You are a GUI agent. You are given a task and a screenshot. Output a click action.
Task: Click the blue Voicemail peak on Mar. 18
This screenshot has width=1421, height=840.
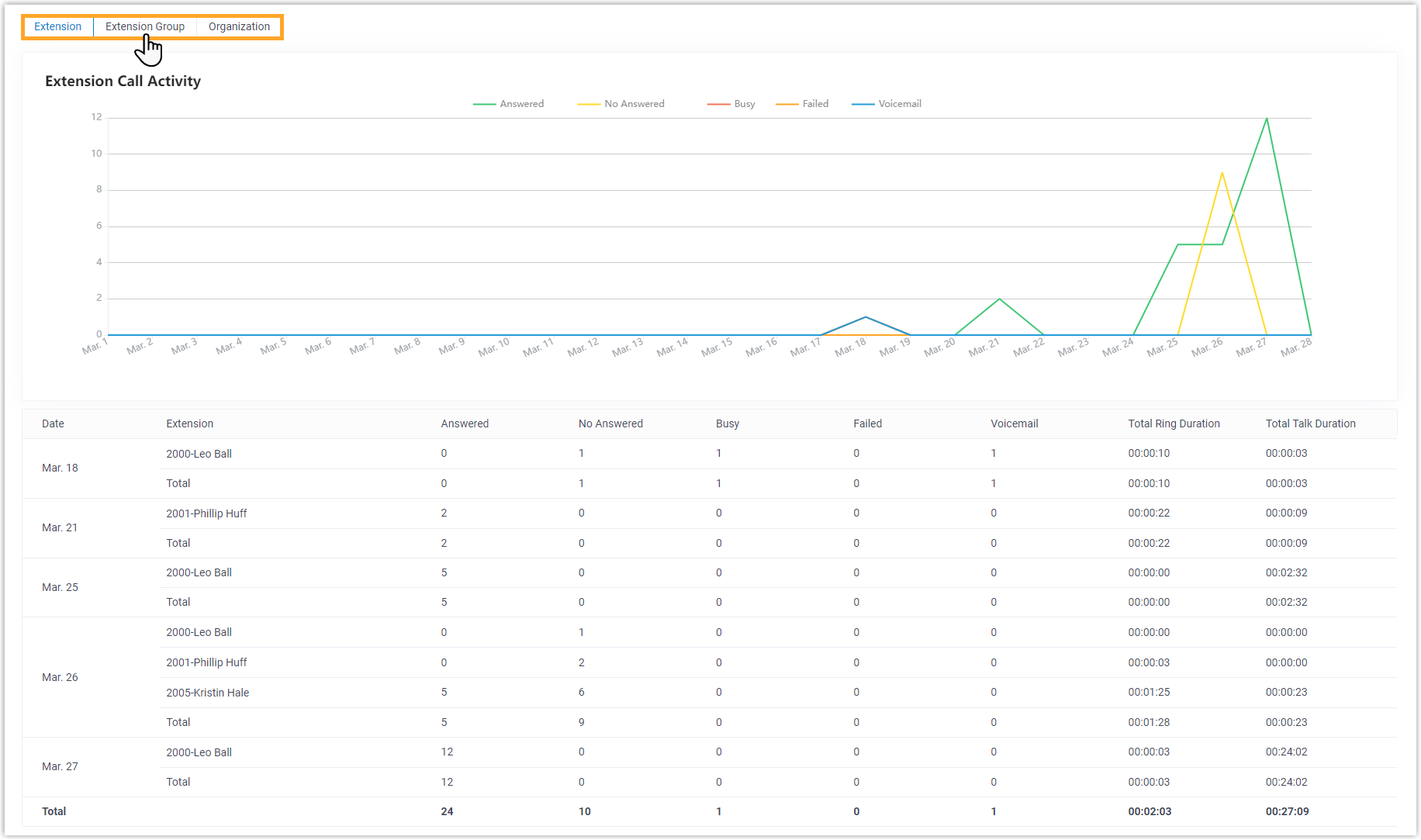click(x=866, y=317)
